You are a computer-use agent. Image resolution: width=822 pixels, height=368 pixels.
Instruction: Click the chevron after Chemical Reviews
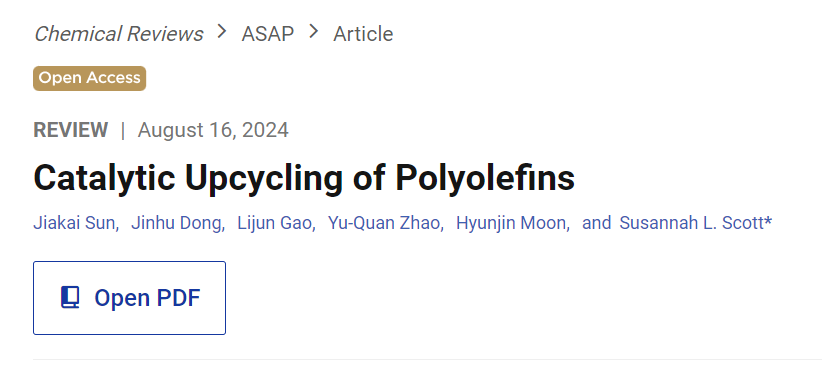pos(222,33)
